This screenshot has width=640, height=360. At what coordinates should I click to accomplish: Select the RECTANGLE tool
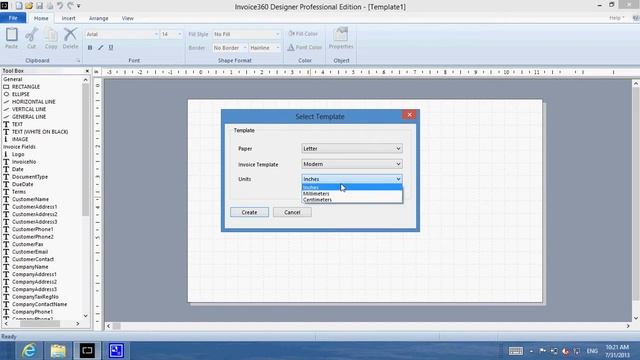[x=25, y=87]
